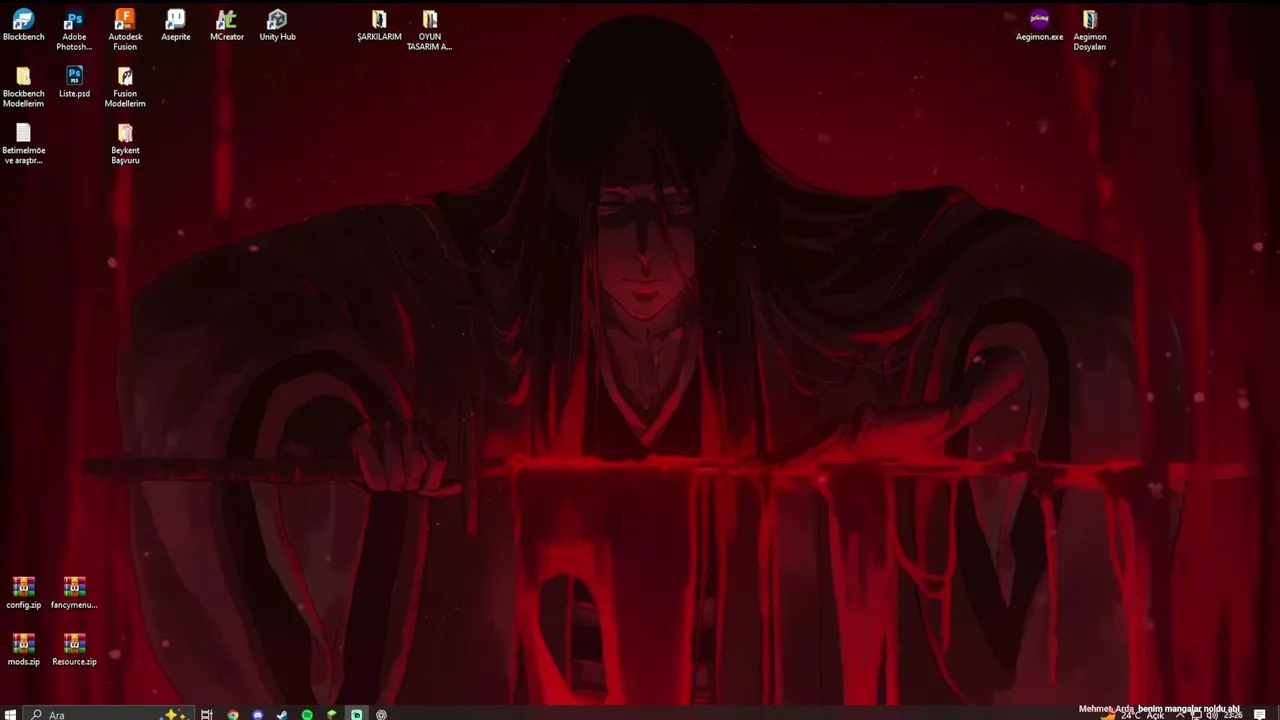Viewport: 1280px width, 720px height.
Task: Open the Unity Hub shortcut
Action: 278,26
